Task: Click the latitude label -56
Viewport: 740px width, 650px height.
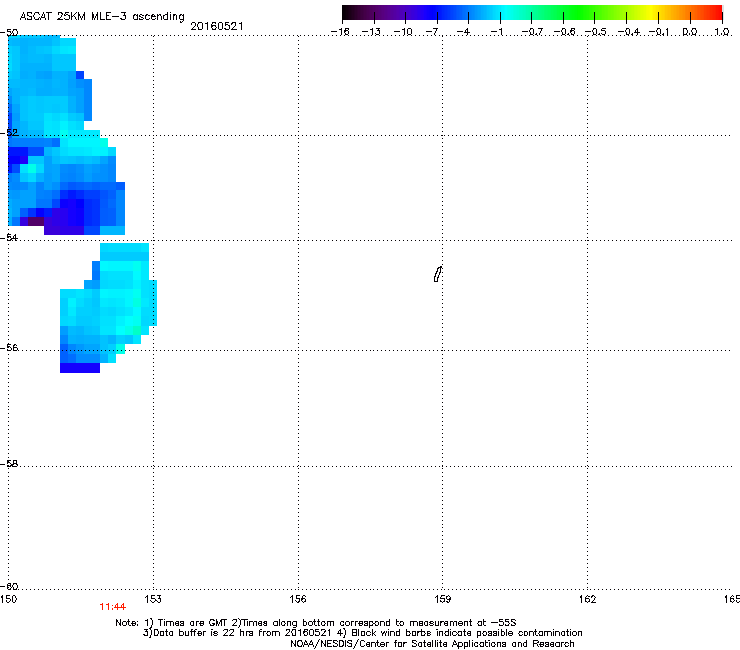Action: (9, 347)
